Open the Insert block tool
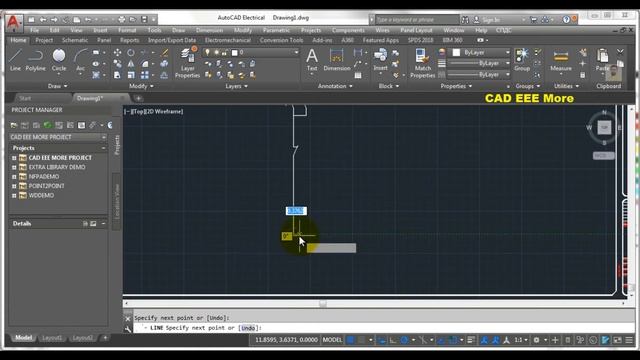Screen dimensions: 640x360 380,60
